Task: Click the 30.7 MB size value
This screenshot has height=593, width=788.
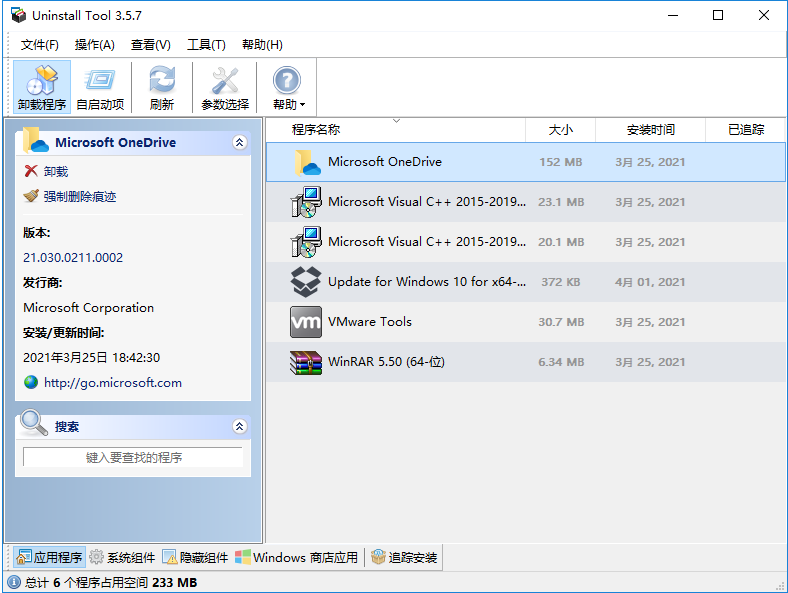Action: pos(561,322)
